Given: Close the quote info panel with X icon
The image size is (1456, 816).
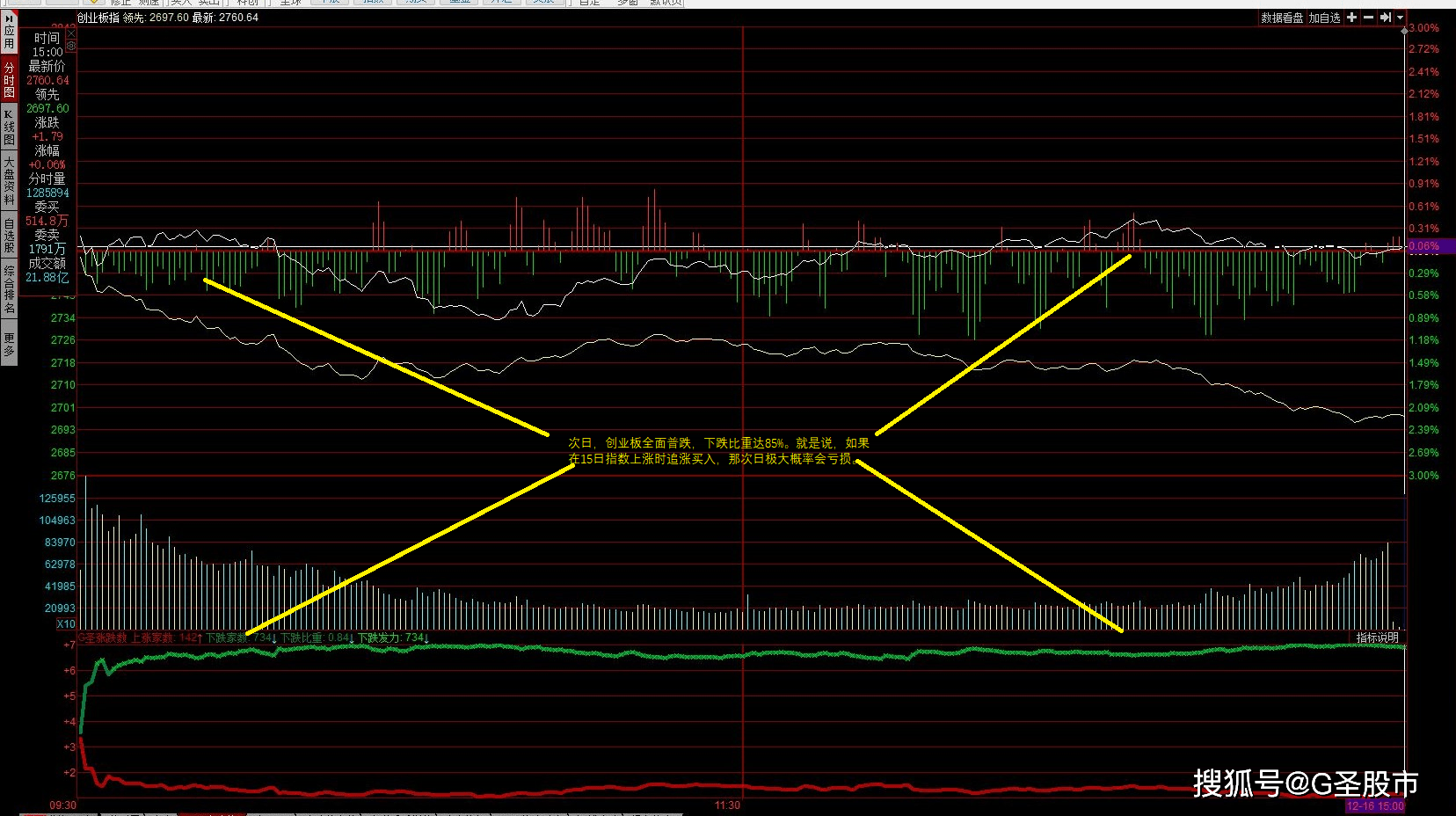Looking at the screenshot, I should coord(71,33).
